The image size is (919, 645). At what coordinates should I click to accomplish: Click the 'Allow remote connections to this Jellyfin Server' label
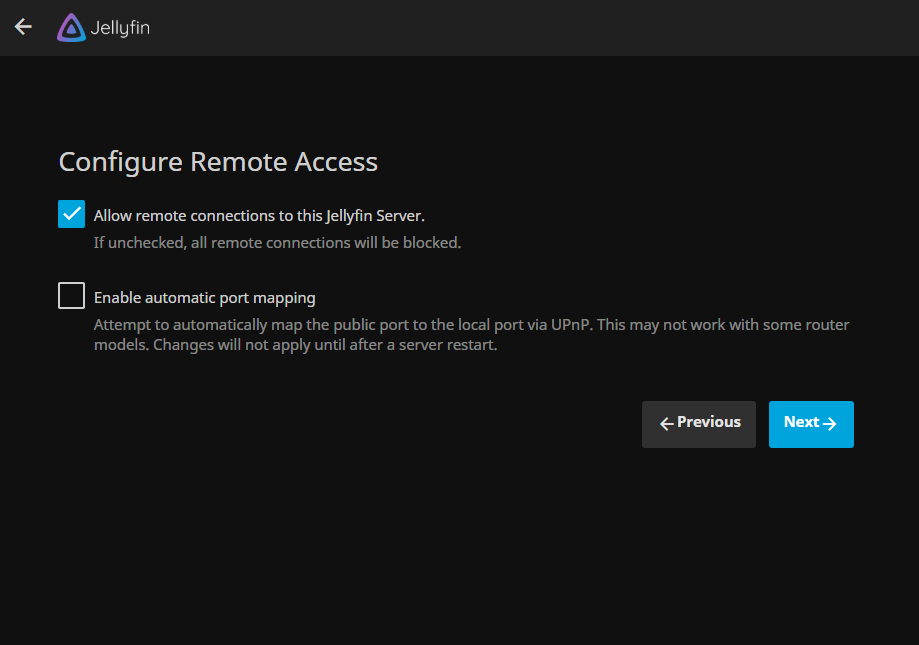(x=259, y=215)
